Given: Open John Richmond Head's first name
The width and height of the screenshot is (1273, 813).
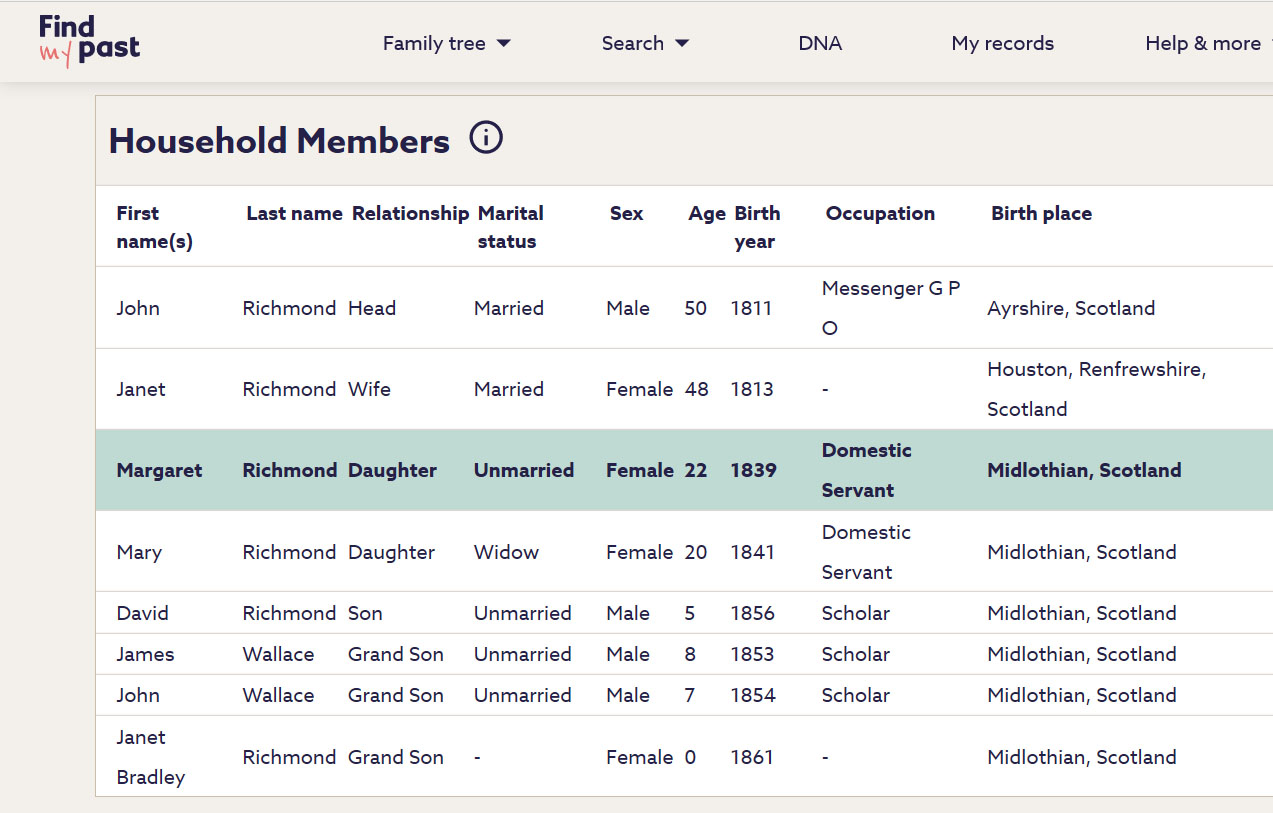Looking at the screenshot, I should pyautogui.click(x=138, y=308).
